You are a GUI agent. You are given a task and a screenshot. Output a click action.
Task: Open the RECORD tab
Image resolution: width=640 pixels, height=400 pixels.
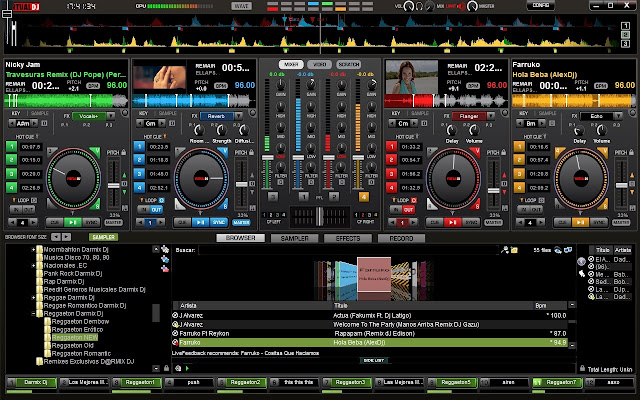click(401, 238)
